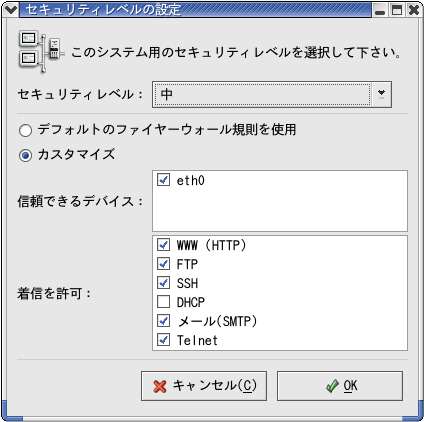This screenshot has height=422, width=424.
Task: Click the network computers icon in header
Action: point(40,52)
